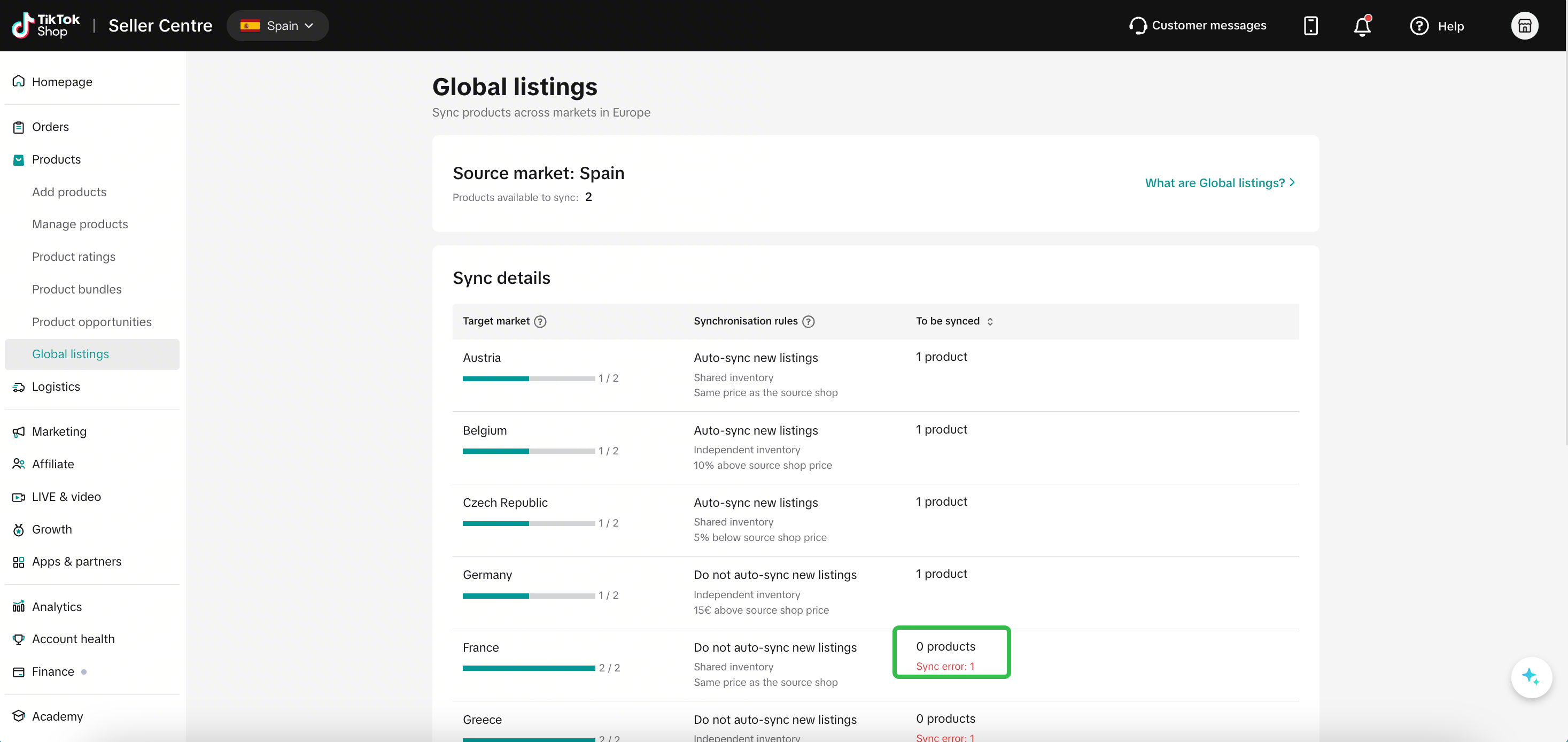Viewport: 1568px width, 742px height.
Task: Click the TikTok Shop logo
Action: pyautogui.click(x=46, y=26)
